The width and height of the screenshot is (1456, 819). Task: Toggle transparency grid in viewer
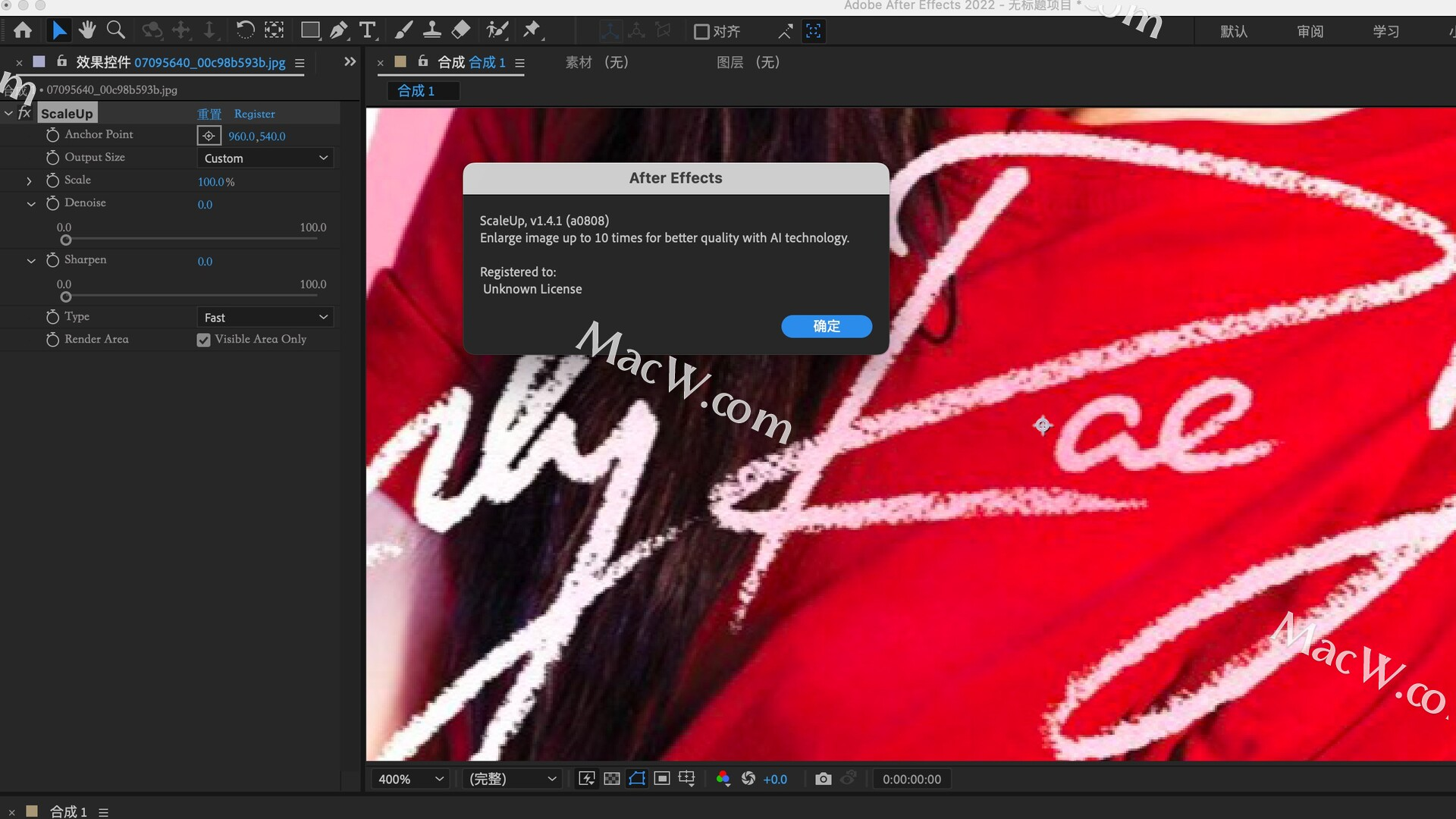click(612, 779)
